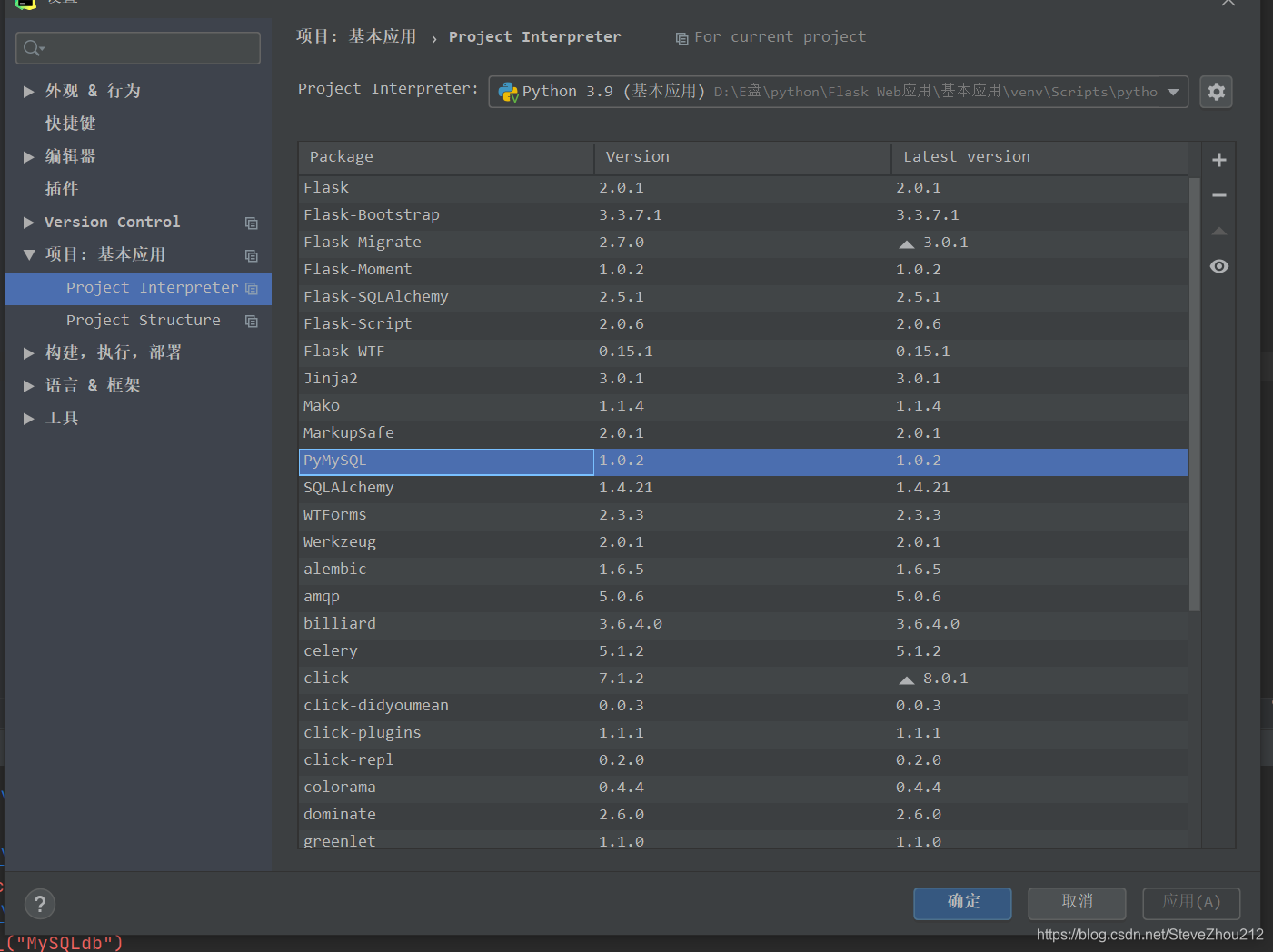Image resolution: width=1273 pixels, height=952 pixels.
Task: Expand the 外观 & 行为 section
Action: pos(28,91)
